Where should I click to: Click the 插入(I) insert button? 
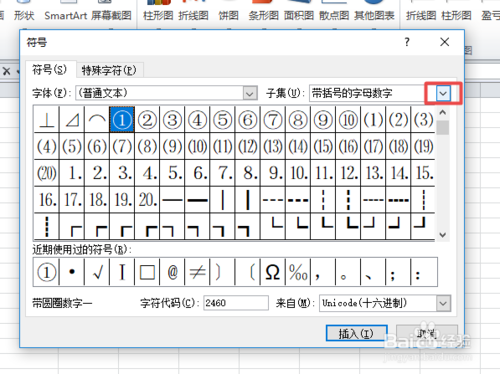(x=356, y=333)
